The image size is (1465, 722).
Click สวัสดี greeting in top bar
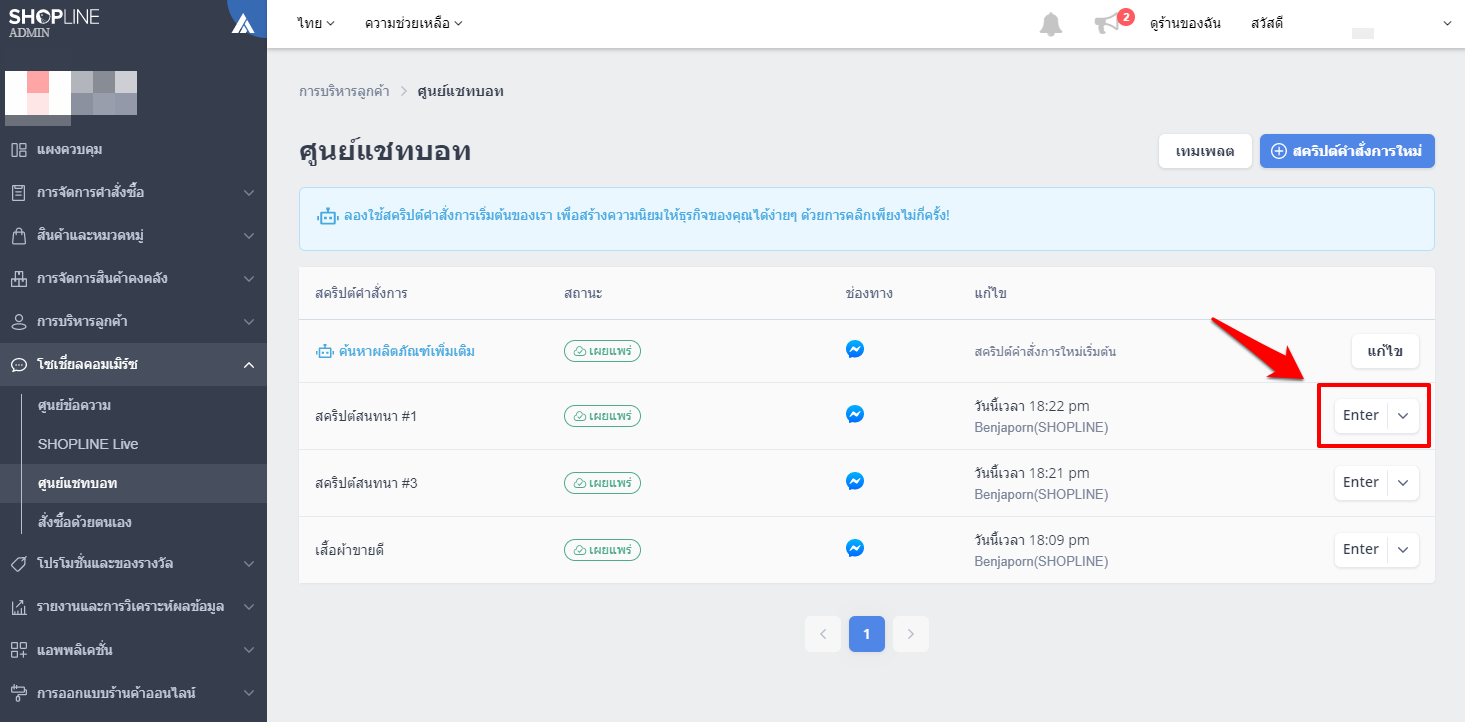coord(1266,23)
